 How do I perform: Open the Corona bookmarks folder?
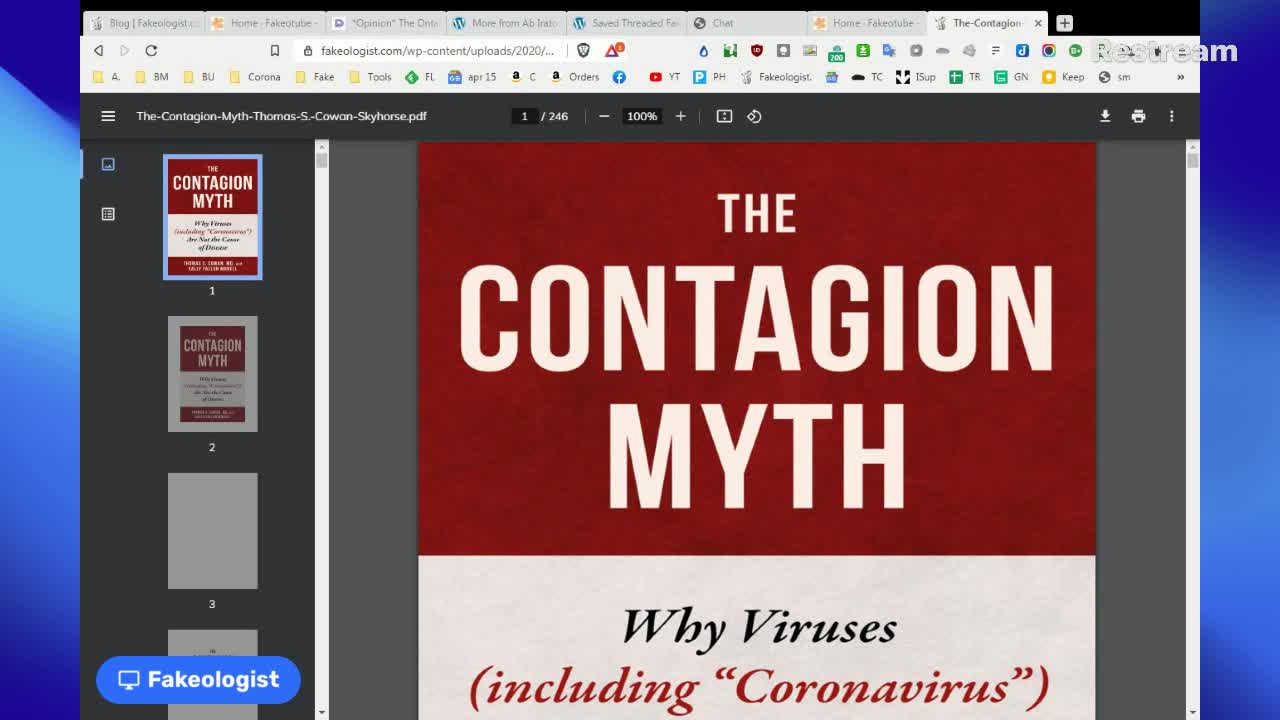tap(255, 77)
